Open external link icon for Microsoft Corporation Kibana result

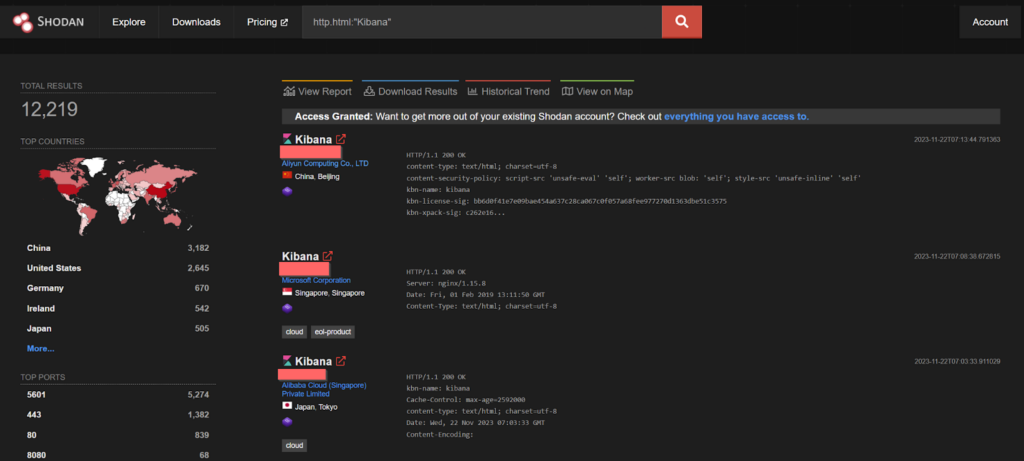[x=327, y=256]
